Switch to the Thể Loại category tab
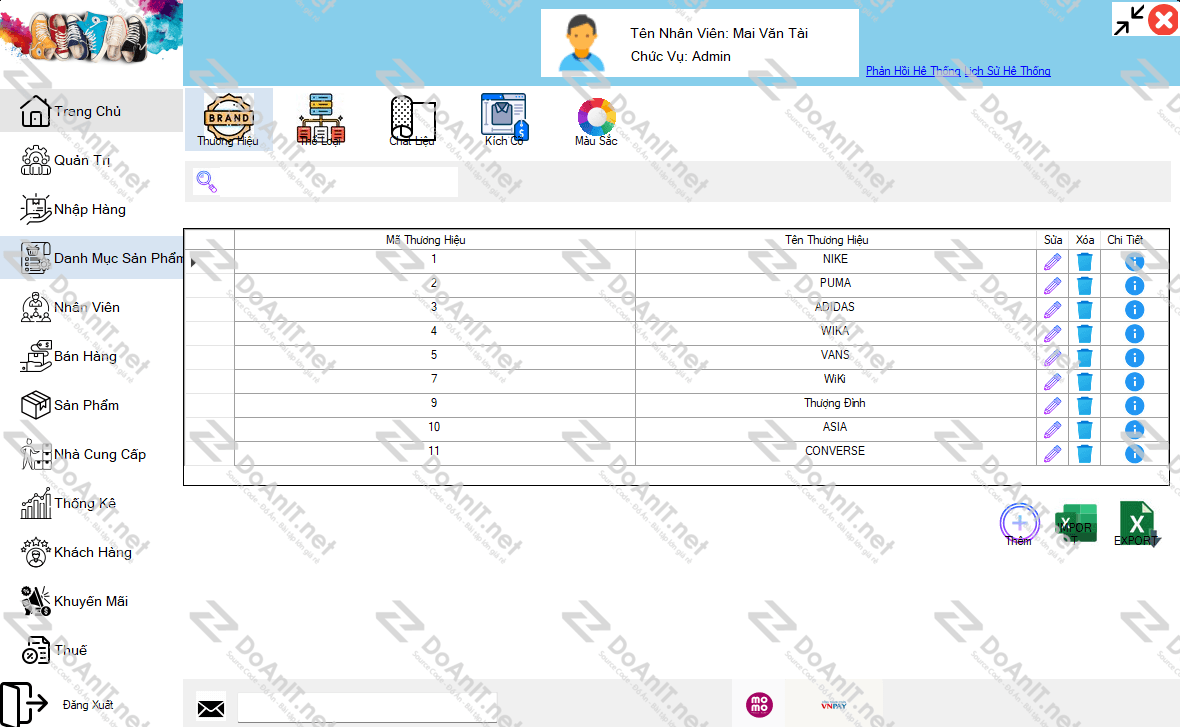The image size is (1180, 727). pos(321,119)
